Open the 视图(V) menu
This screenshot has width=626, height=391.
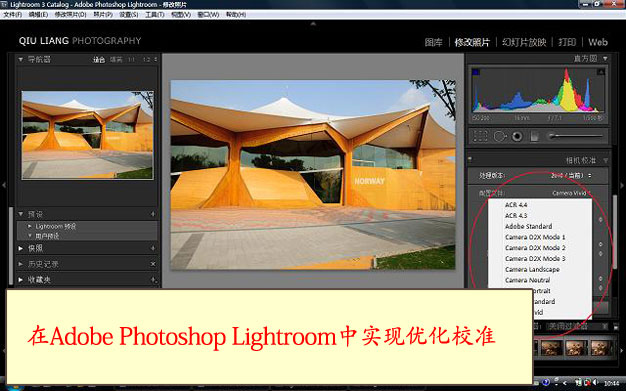181,14
